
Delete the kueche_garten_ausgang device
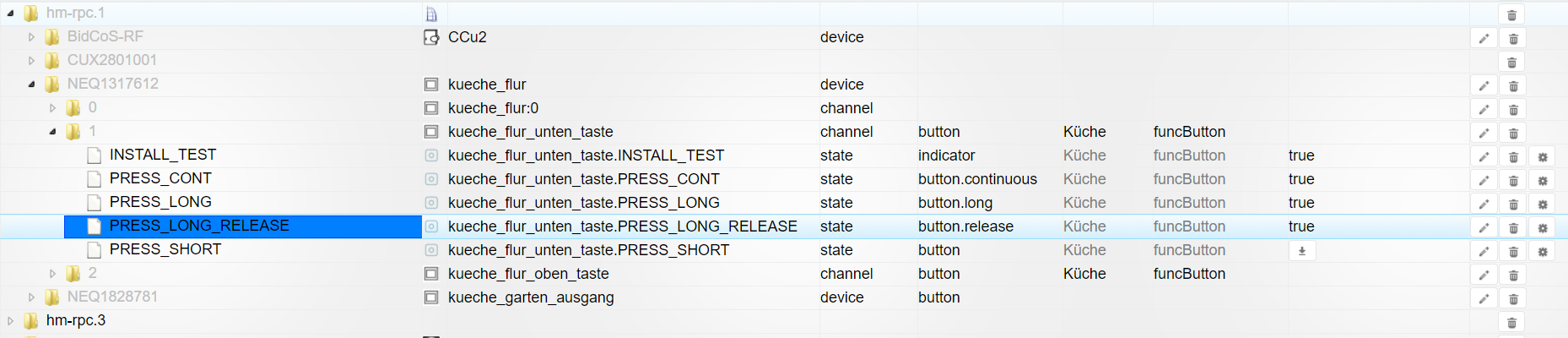pyautogui.click(x=1513, y=299)
